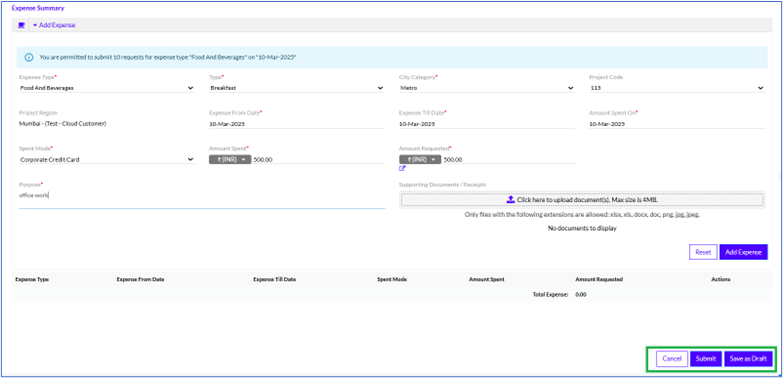Open the Project Code dropdown
Viewport: 783px width, 378px height.
point(677,88)
